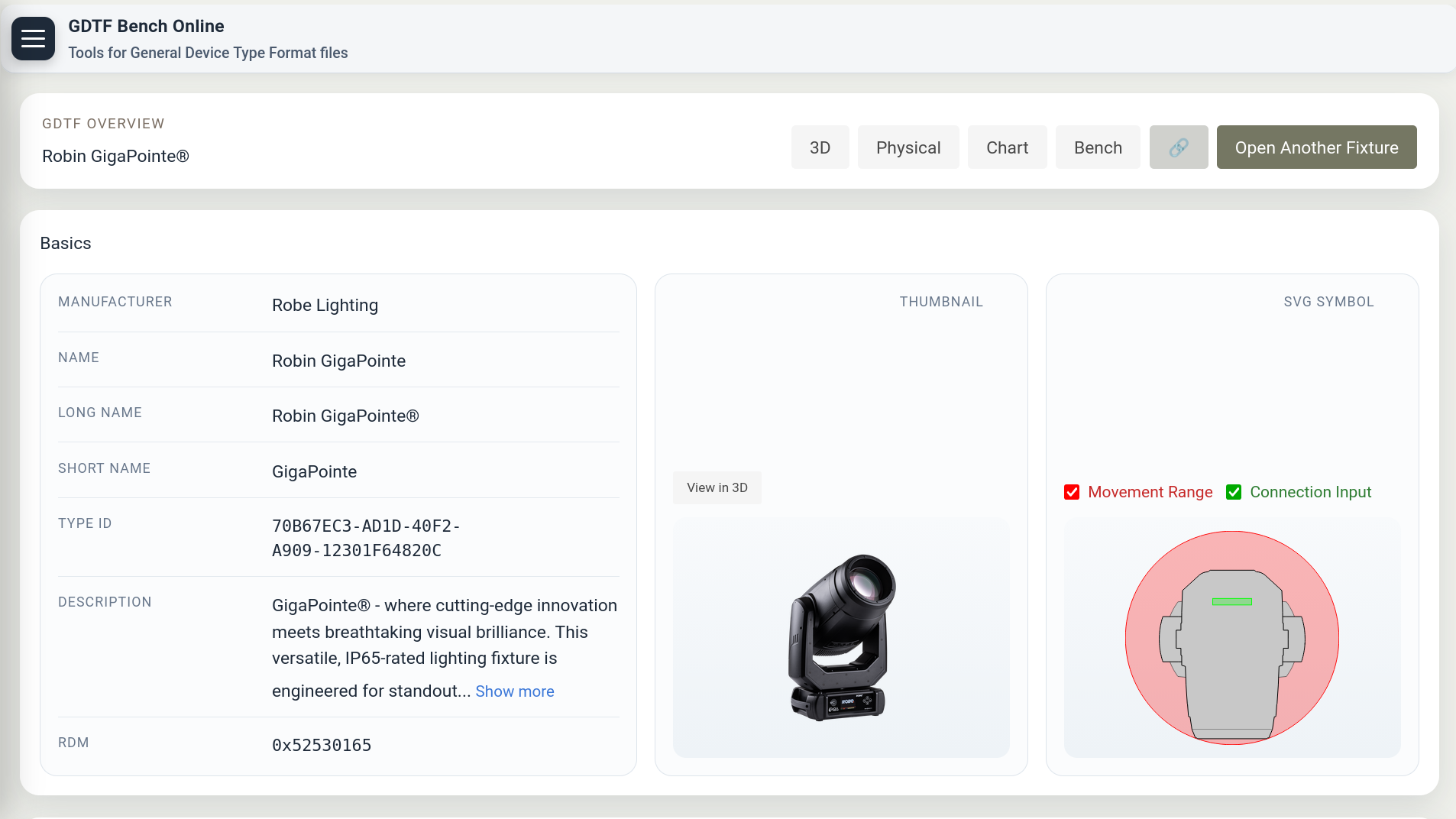This screenshot has width=1456, height=819.
Task: Click the green connection input marker
Action: click(x=1231, y=602)
